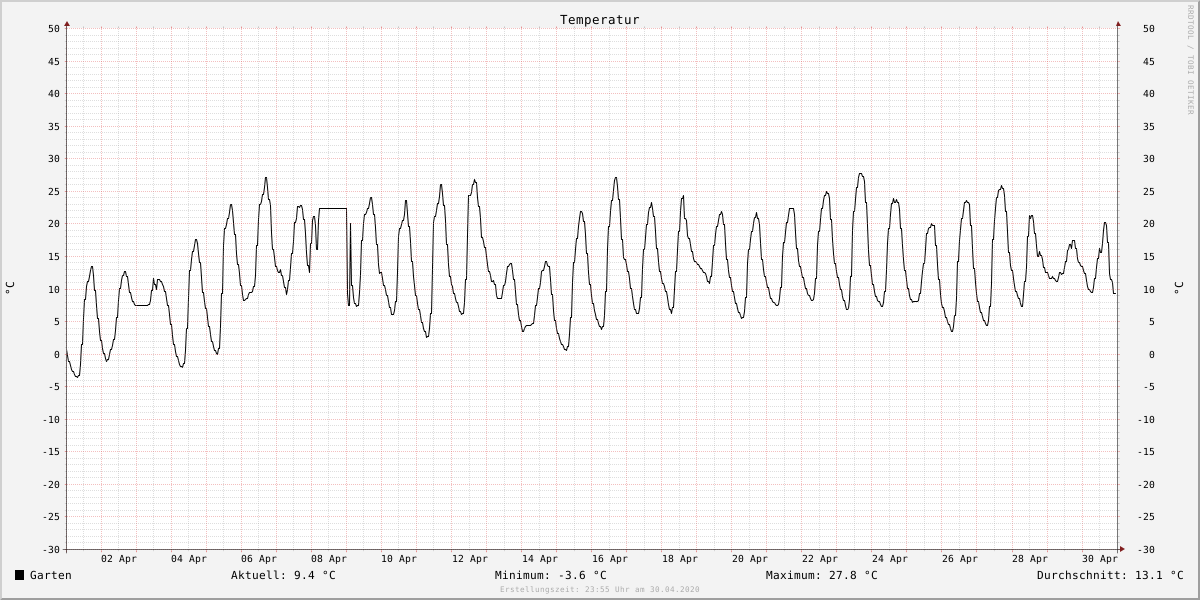This screenshot has height=600, width=1200.
Task: Select the "20" label on the left axis
Action: pyautogui.click(x=54, y=223)
